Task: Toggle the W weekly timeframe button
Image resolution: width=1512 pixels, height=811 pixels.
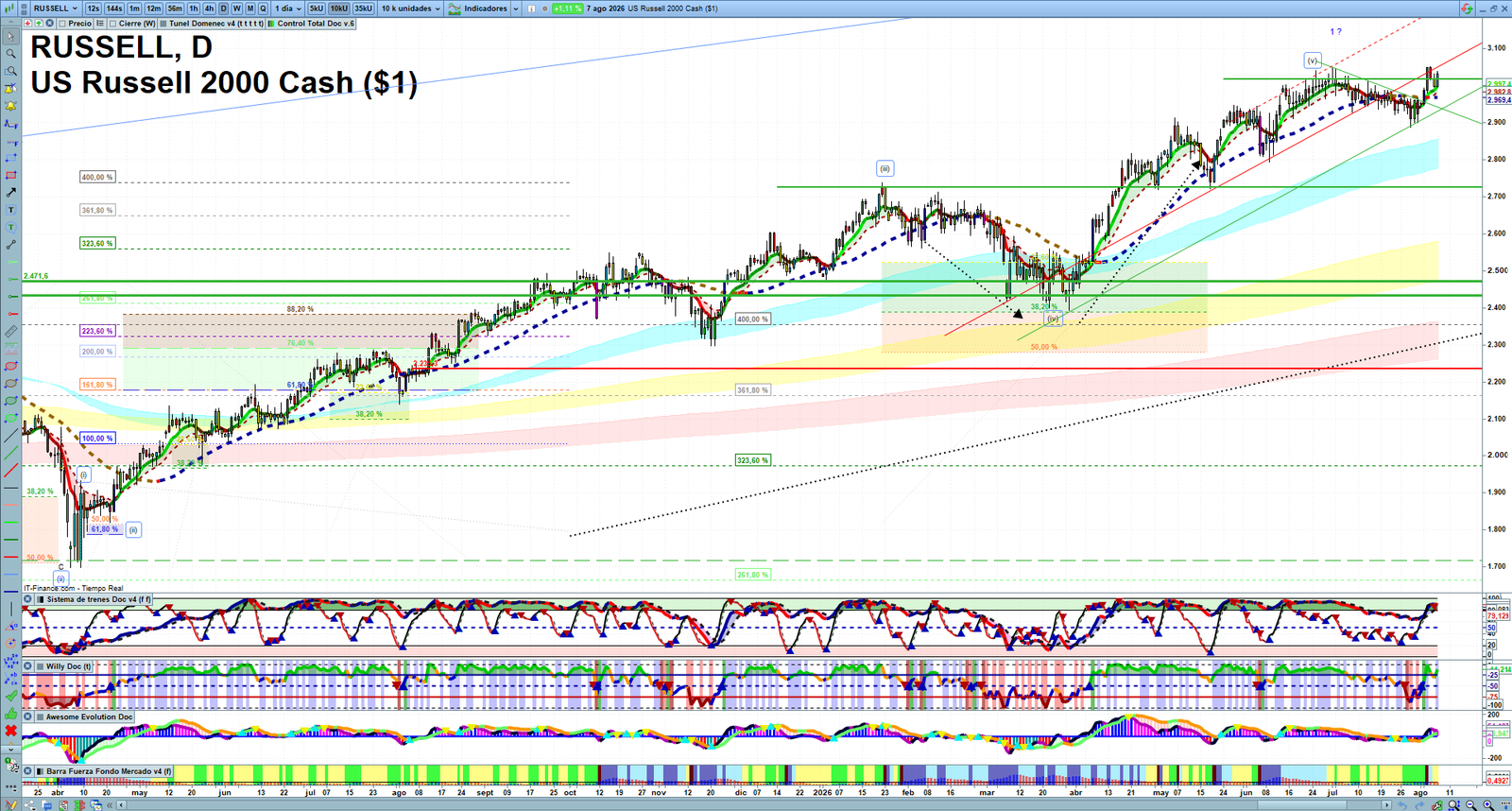Action: pyautogui.click(x=237, y=9)
